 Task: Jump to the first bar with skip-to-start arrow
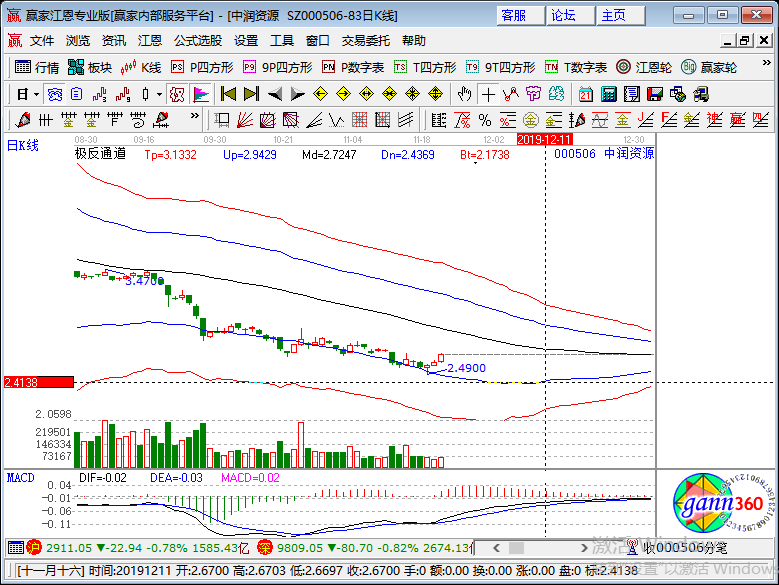click(228, 94)
